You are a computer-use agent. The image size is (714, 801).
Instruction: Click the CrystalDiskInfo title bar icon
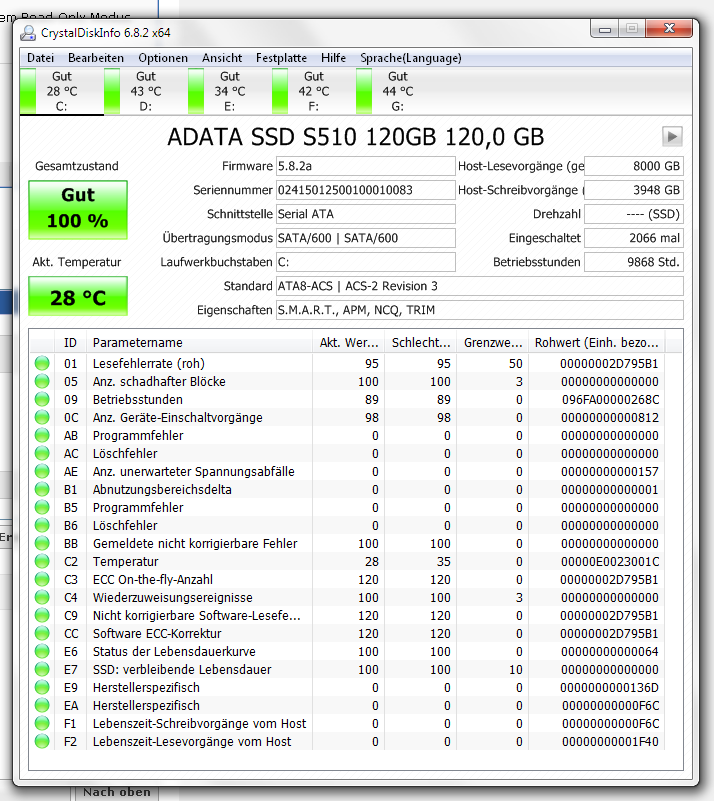pyautogui.click(x=28, y=33)
